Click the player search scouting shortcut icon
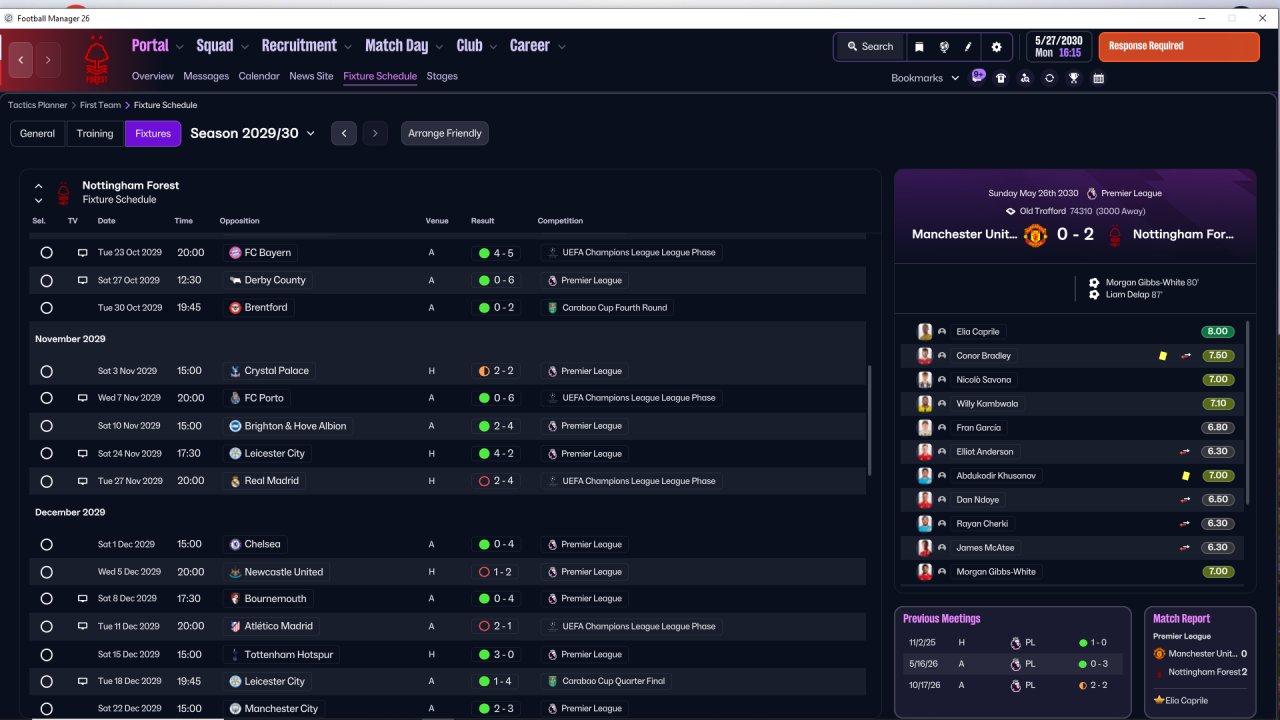 coord(1025,78)
